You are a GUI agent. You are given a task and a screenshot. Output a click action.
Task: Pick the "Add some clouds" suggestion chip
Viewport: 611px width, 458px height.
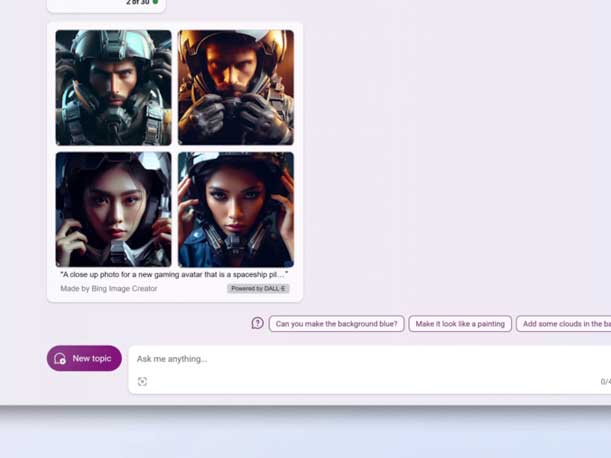tap(565, 324)
